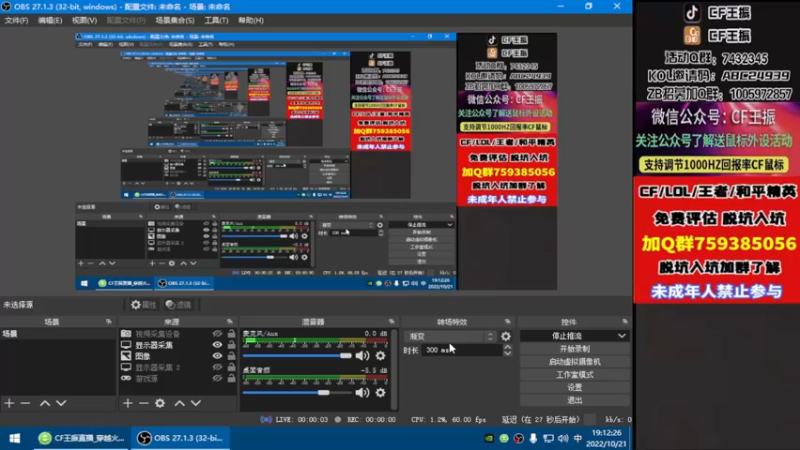Hide the 显示器采集 source via its eye icon
The image size is (800, 450).
point(217,345)
